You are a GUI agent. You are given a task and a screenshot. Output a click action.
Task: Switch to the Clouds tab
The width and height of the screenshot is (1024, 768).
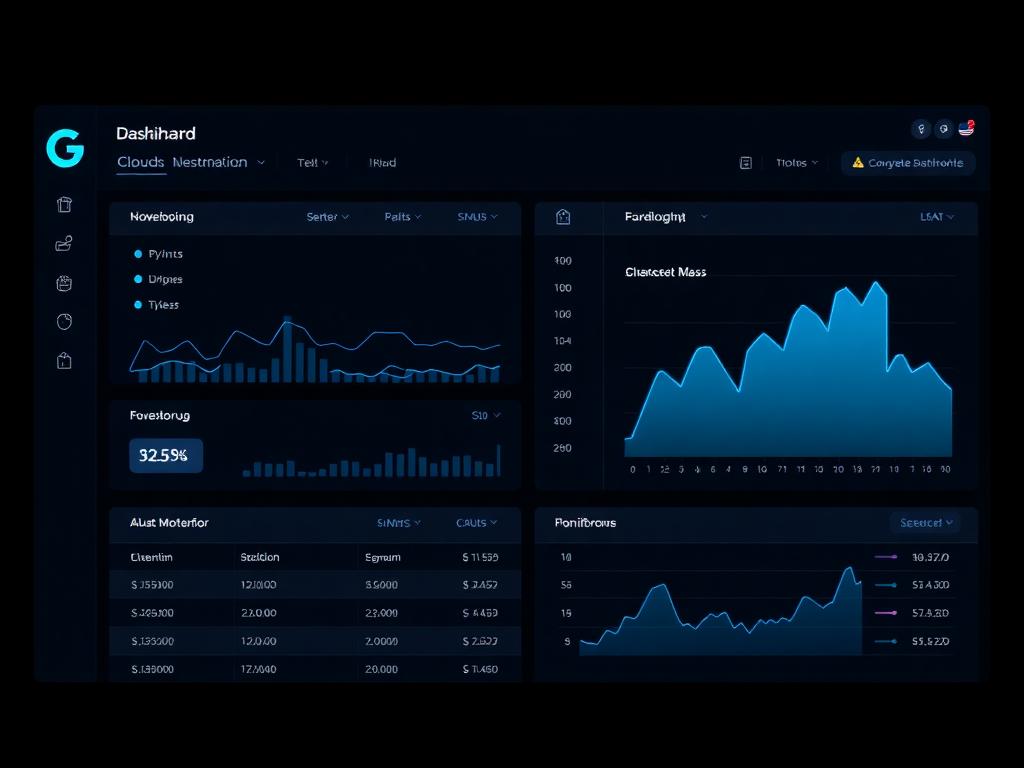click(x=141, y=162)
